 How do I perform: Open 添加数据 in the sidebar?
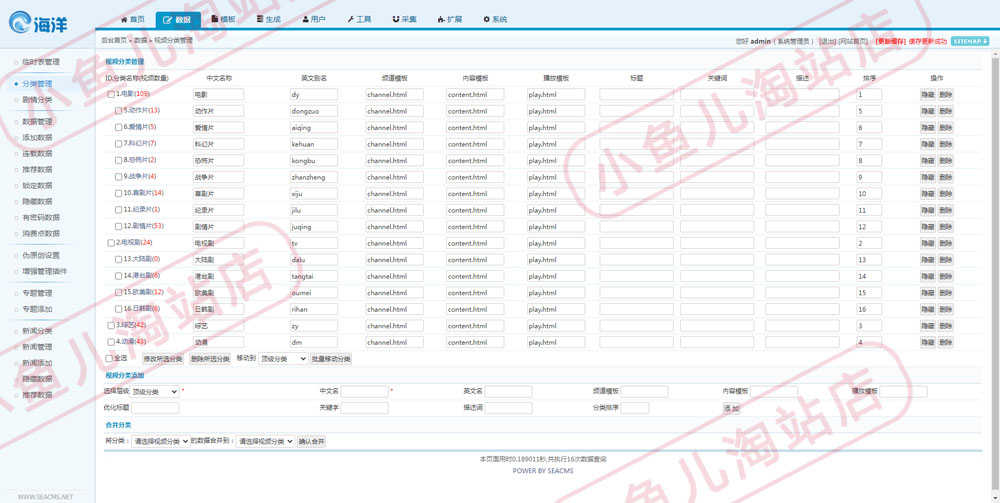(x=37, y=137)
